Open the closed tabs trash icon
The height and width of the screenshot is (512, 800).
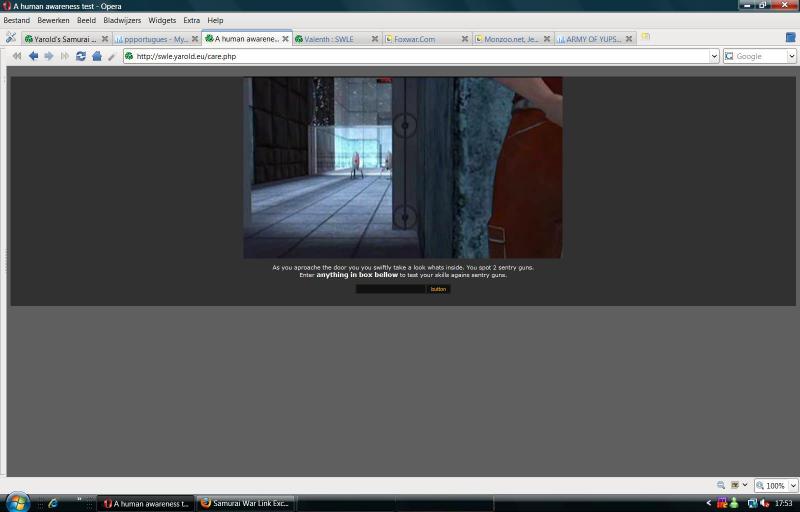pos(790,38)
